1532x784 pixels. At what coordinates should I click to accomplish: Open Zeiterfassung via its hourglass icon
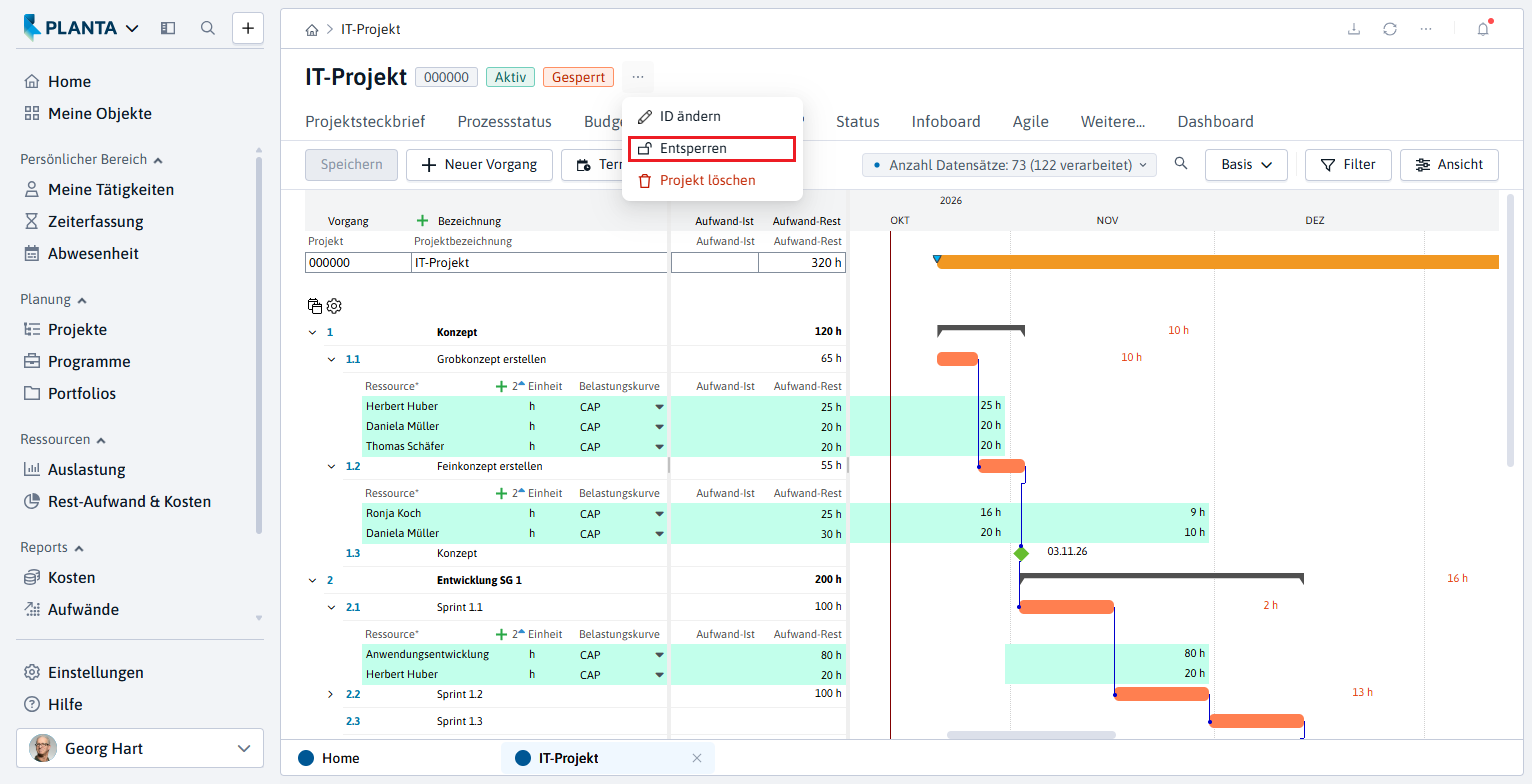[32, 222]
